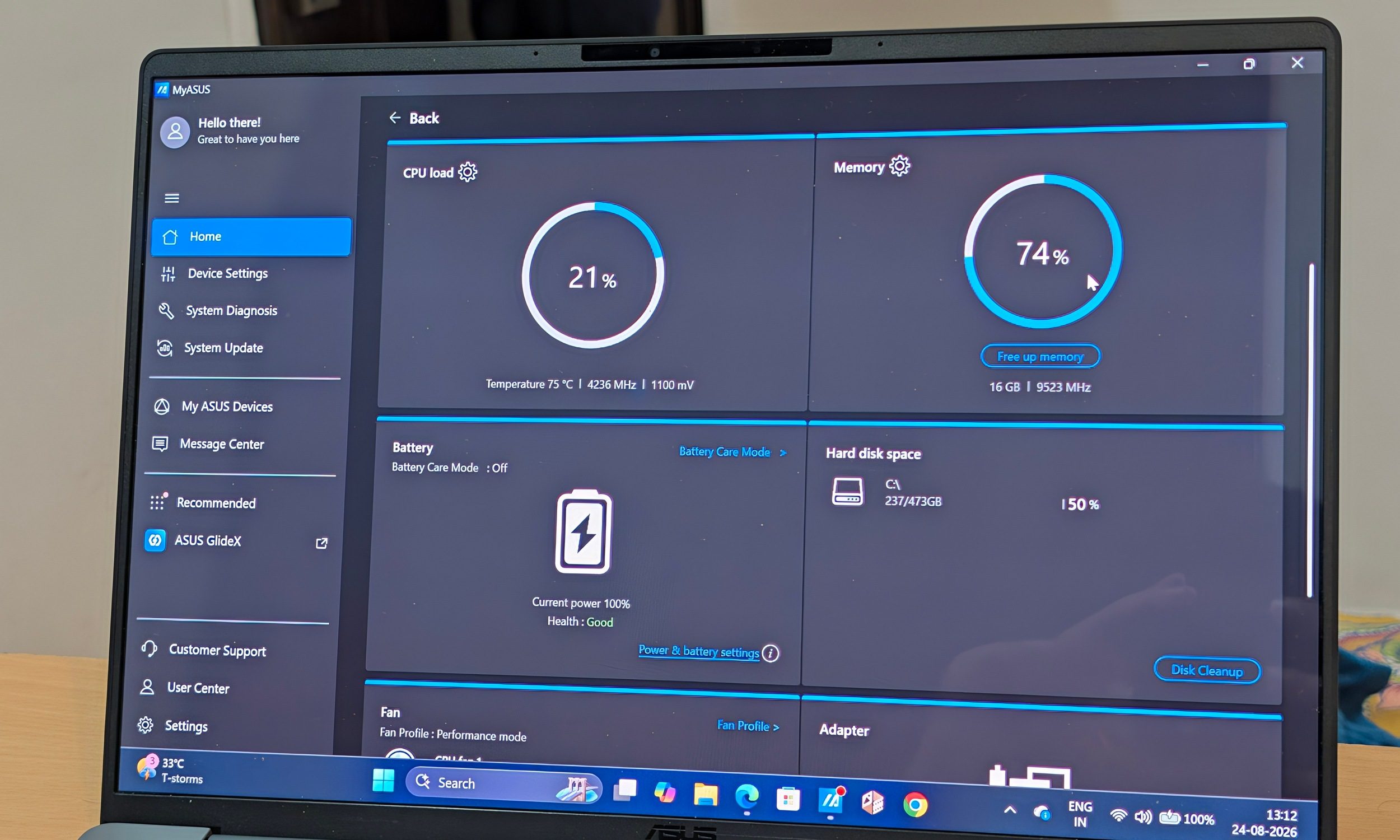
Task: Expand Fan Profile link
Action: 748,726
